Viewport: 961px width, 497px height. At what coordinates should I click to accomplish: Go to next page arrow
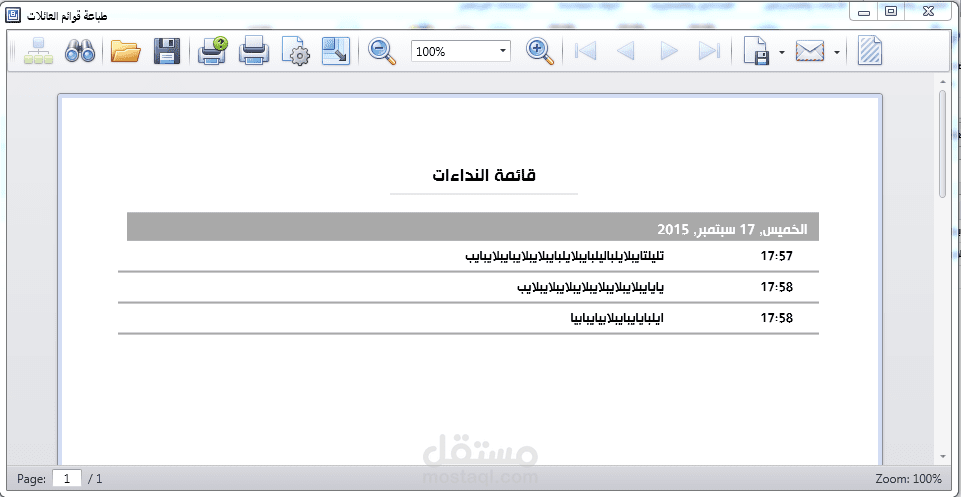point(669,51)
